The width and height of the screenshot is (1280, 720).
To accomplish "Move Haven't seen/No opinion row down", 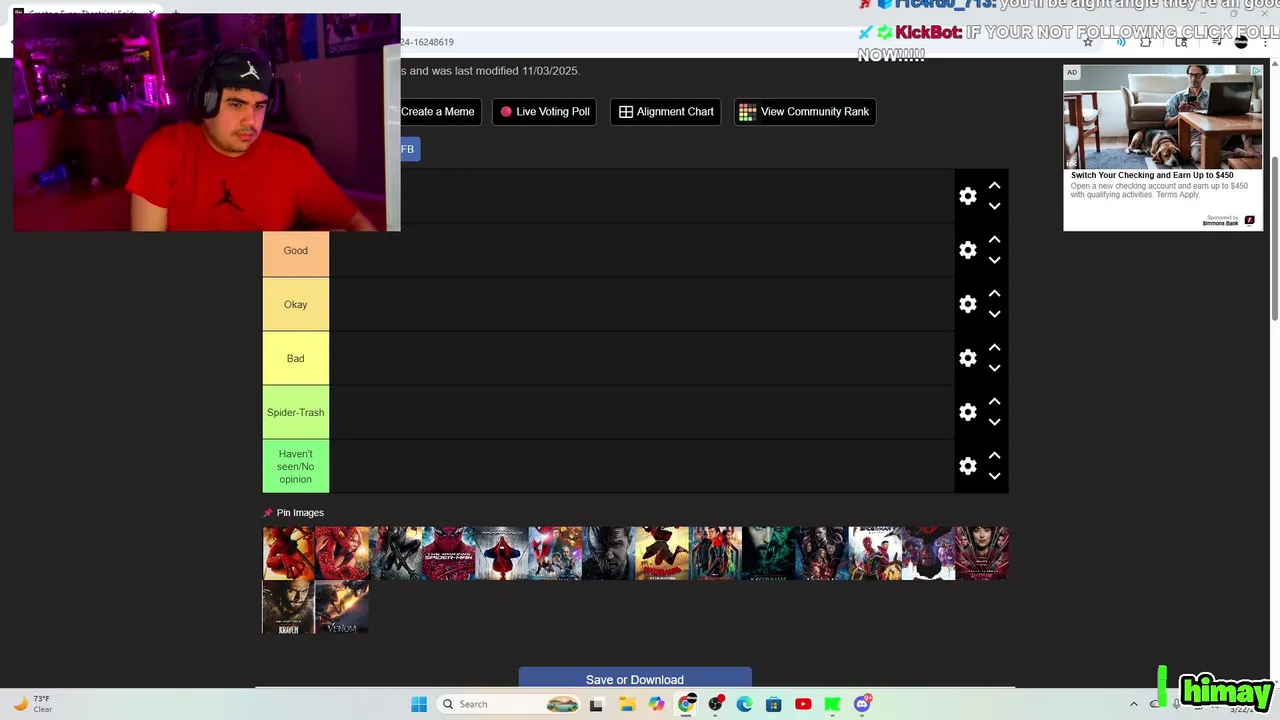I will coord(994,476).
